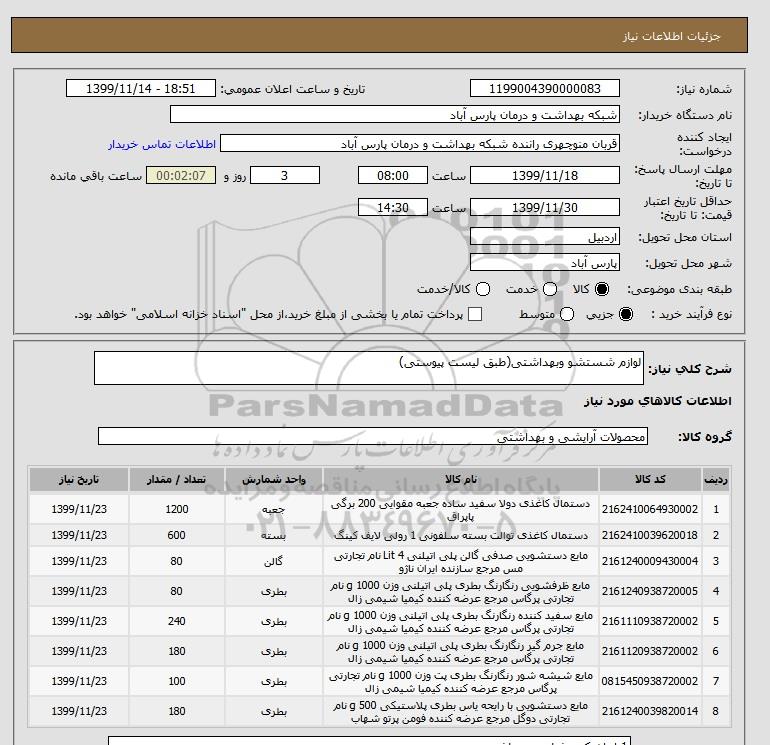Click the price validity date 1399/11/30
Viewport: 770px width, 745px height.
point(545,207)
